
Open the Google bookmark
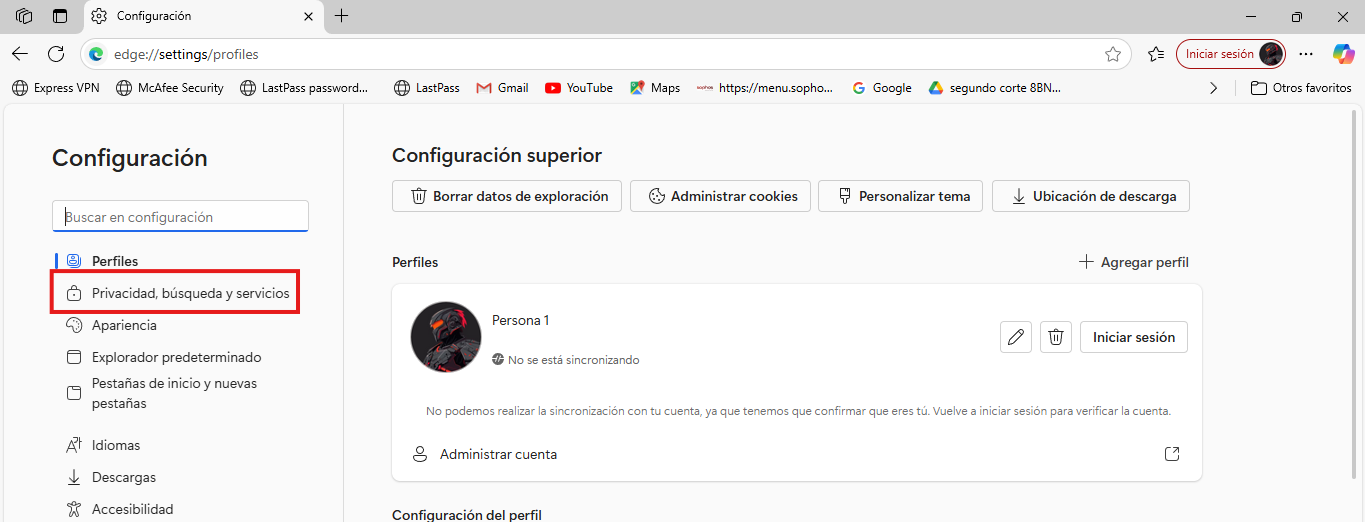[x=882, y=88]
